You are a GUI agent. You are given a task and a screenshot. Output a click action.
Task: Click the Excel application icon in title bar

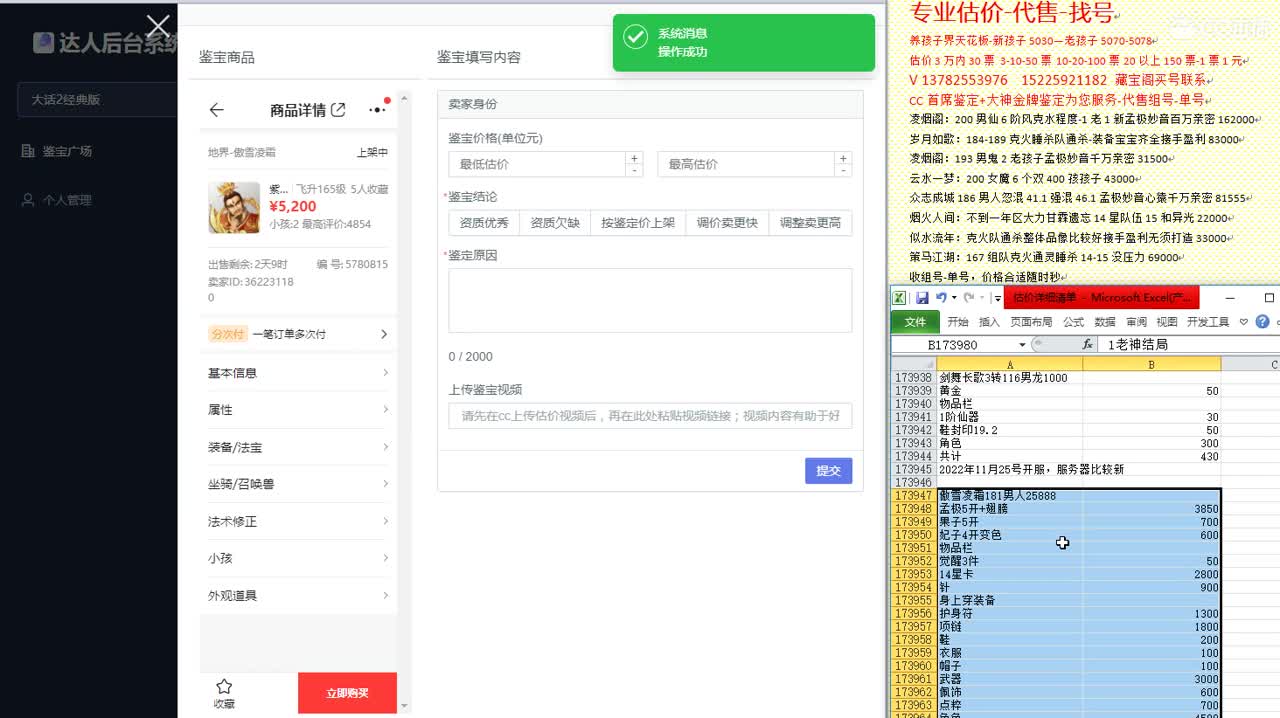(900, 298)
